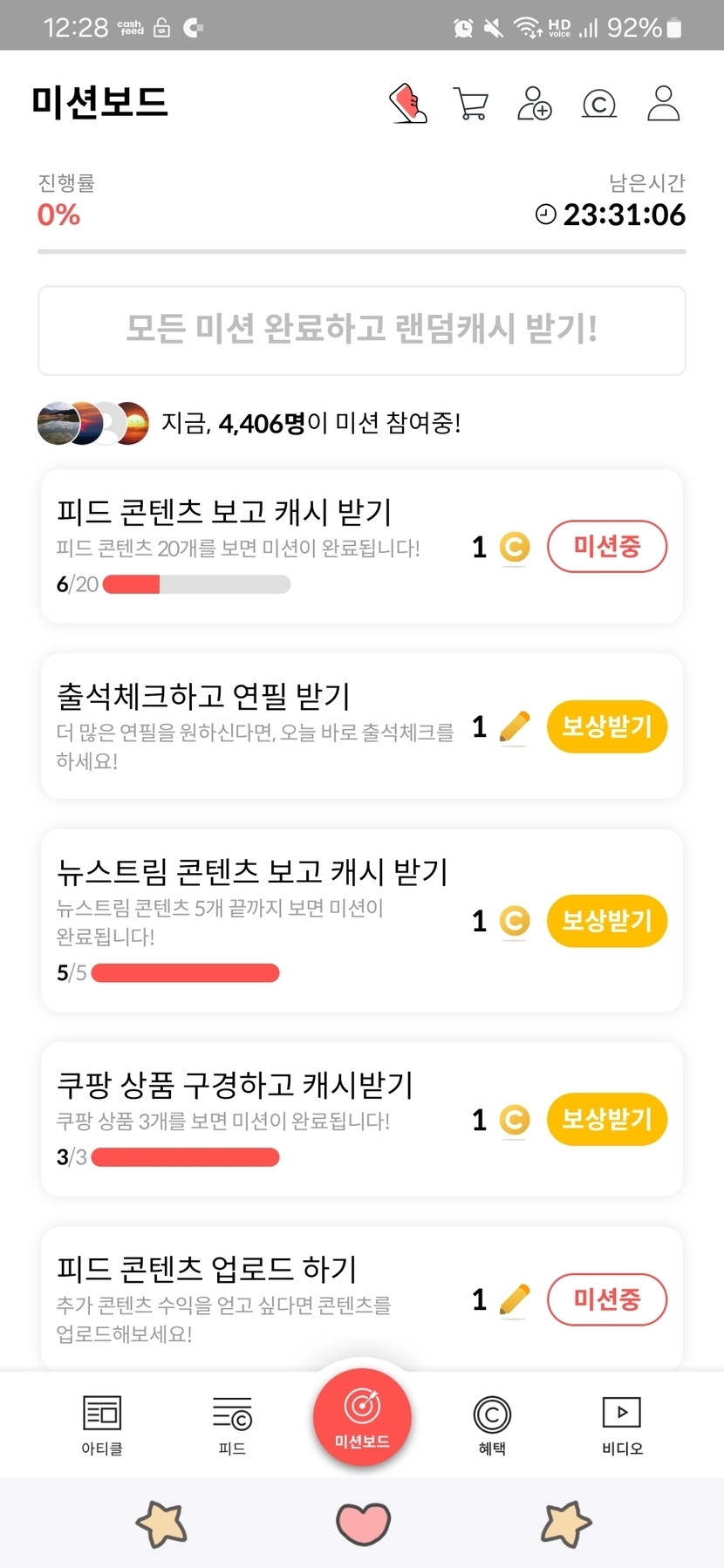Open the cash coin icon in header
The height and width of the screenshot is (1568, 724).
pyautogui.click(x=598, y=105)
